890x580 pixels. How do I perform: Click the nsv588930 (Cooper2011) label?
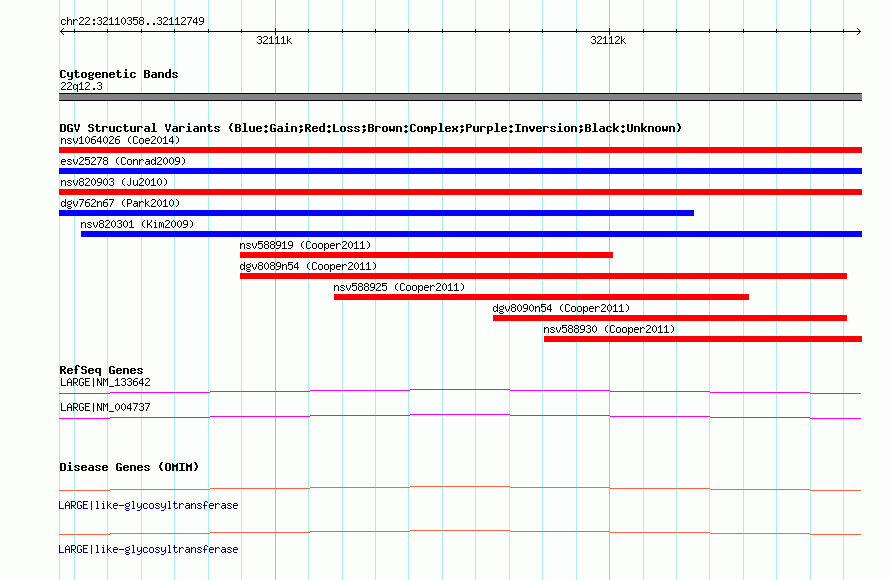609,329
